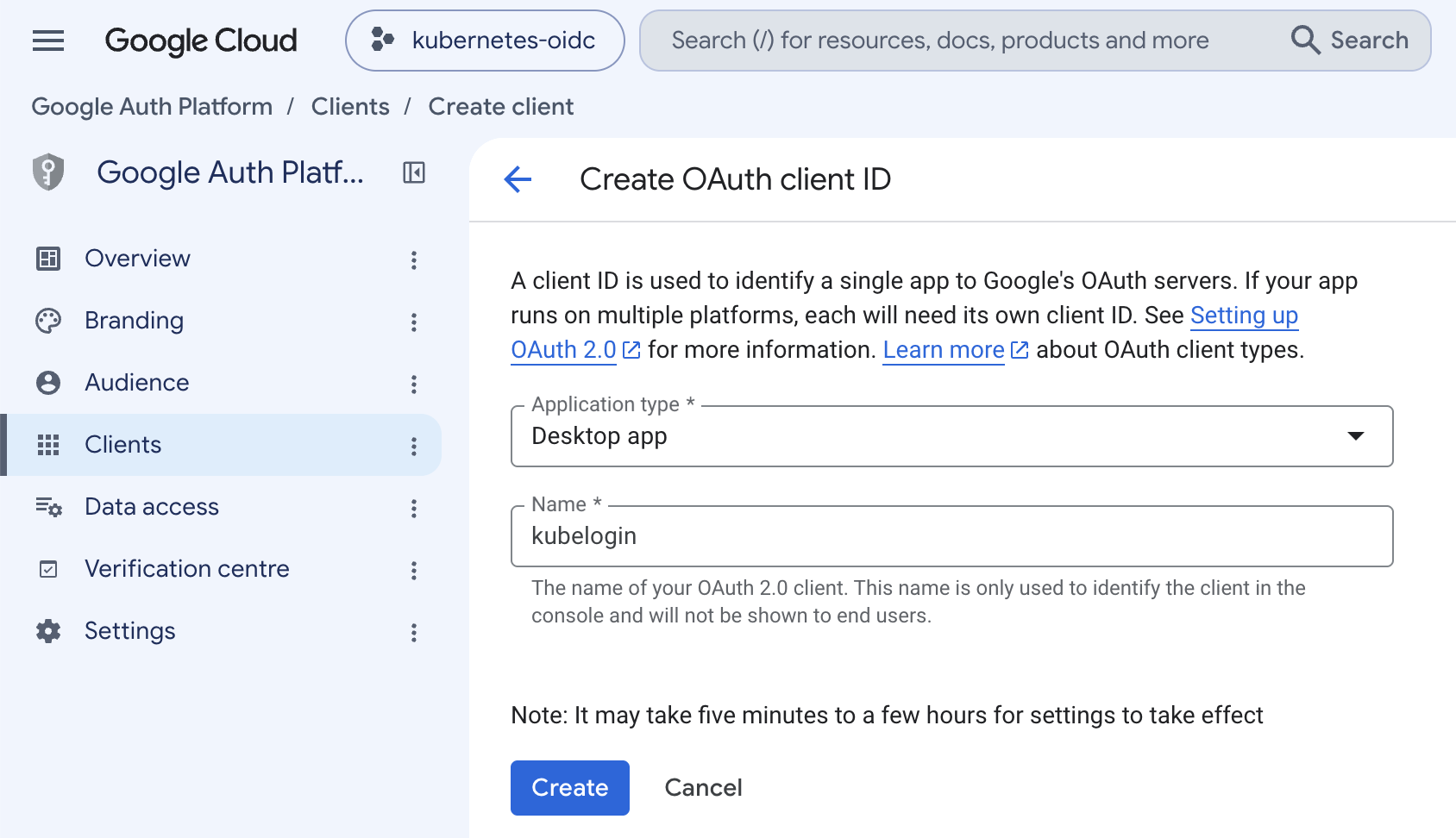This screenshot has height=838, width=1456.
Task: Collapse the side navigation panel
Action: point(414,173)
